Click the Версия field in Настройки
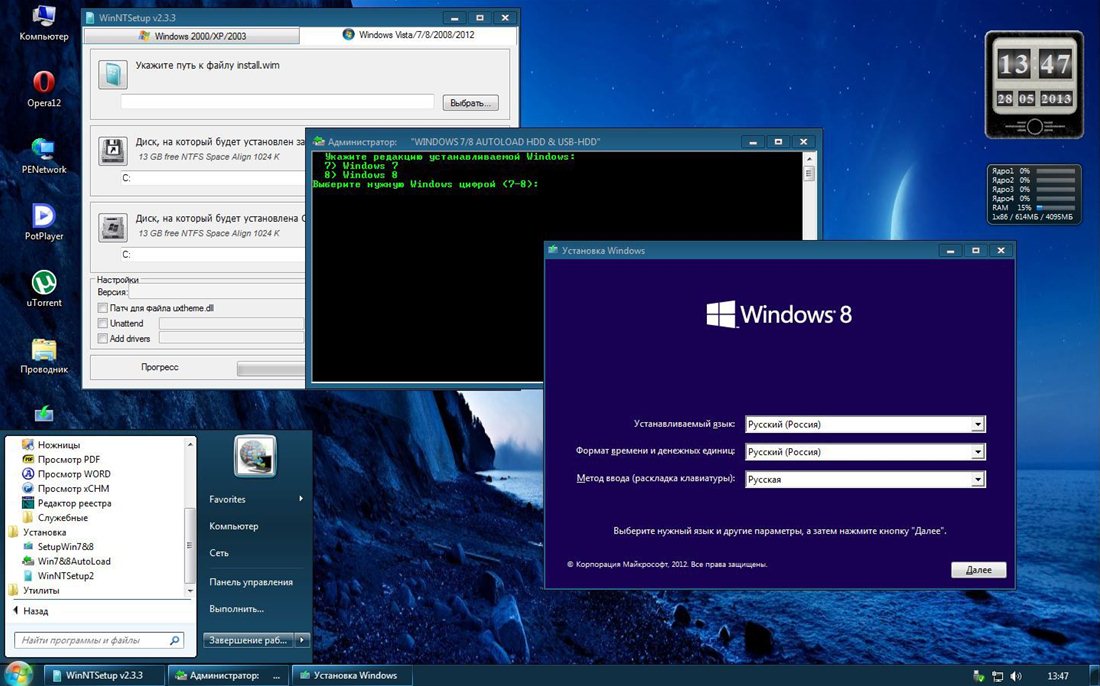This screenshot has height=686, width=1100. click(x=217, y=292)
